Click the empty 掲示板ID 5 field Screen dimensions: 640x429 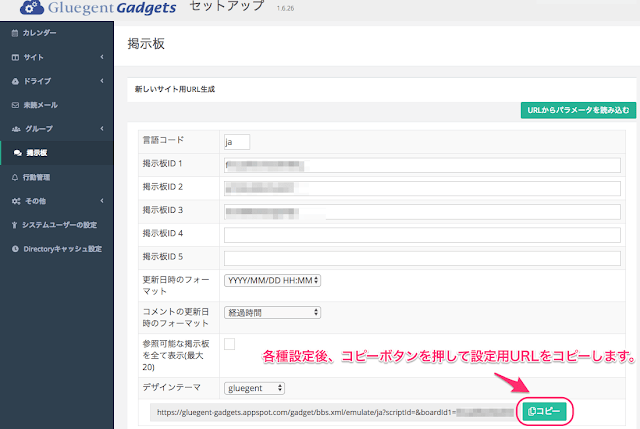[422, 258]
